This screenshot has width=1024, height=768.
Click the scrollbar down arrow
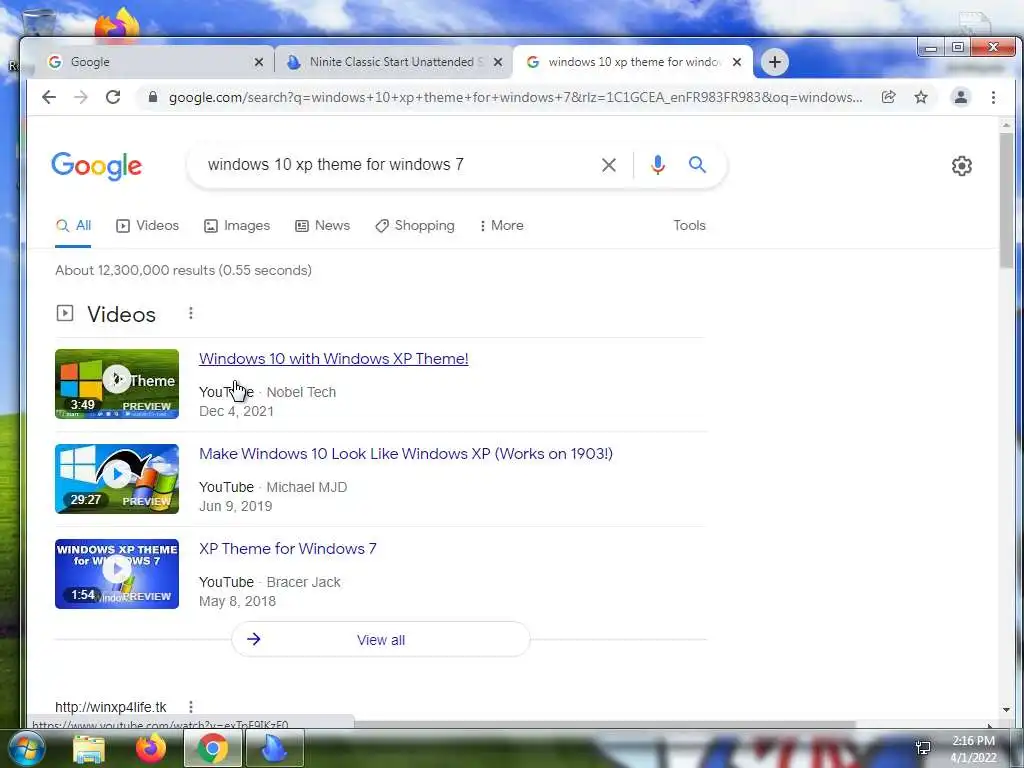[x=1006, y=710]
